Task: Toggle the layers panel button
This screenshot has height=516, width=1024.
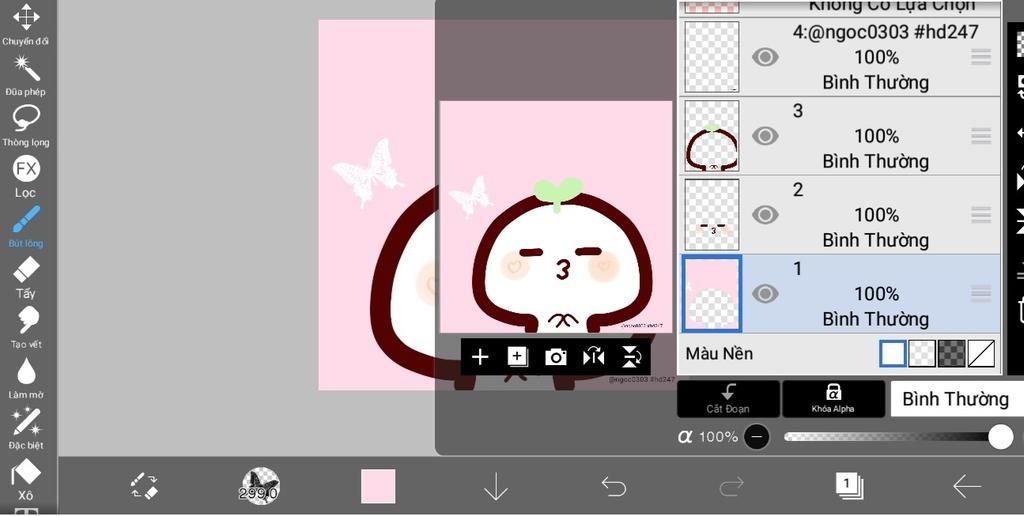Action: pyautogui.click(x=848, y=486)
